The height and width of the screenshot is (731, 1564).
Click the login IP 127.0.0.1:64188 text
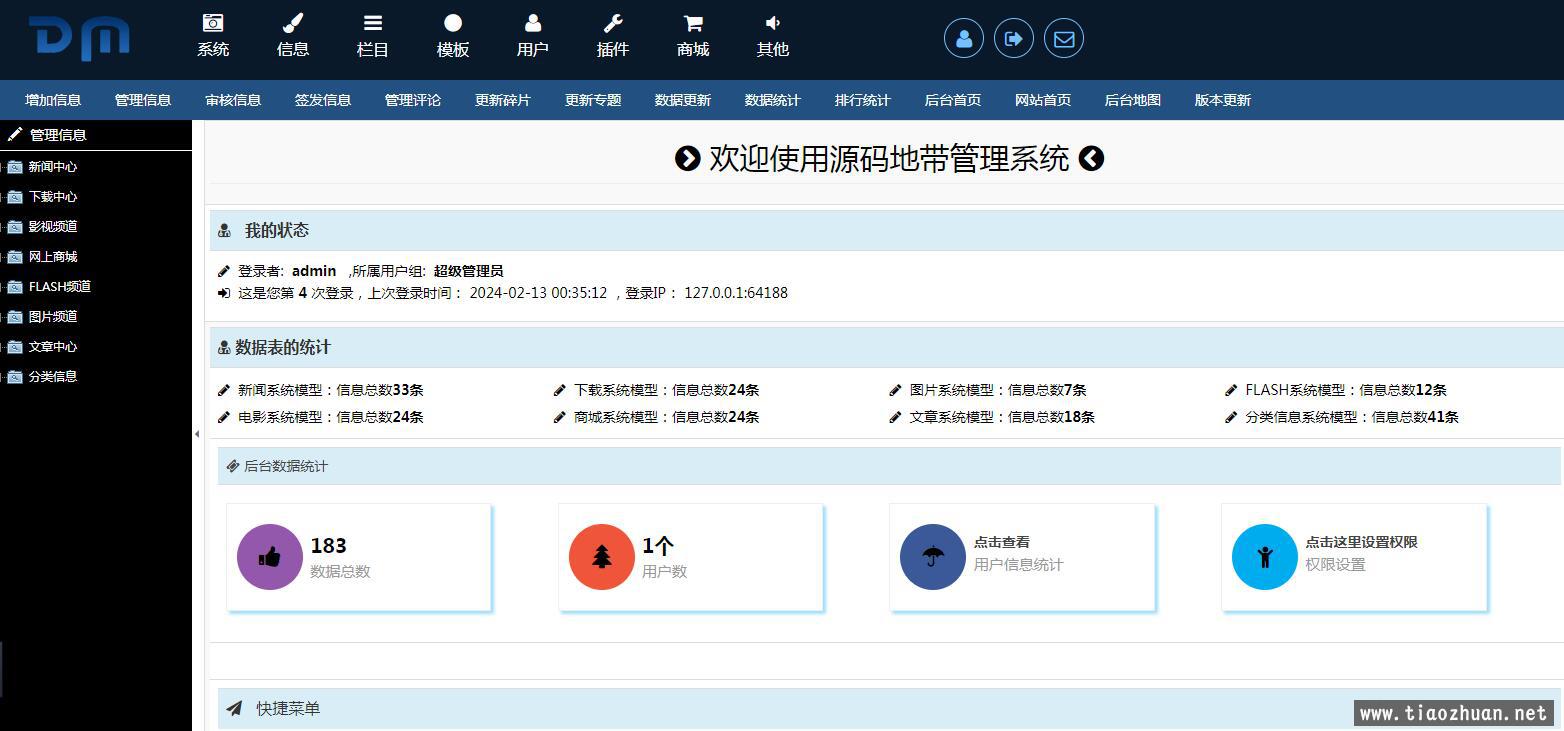[x=736, y=293]
